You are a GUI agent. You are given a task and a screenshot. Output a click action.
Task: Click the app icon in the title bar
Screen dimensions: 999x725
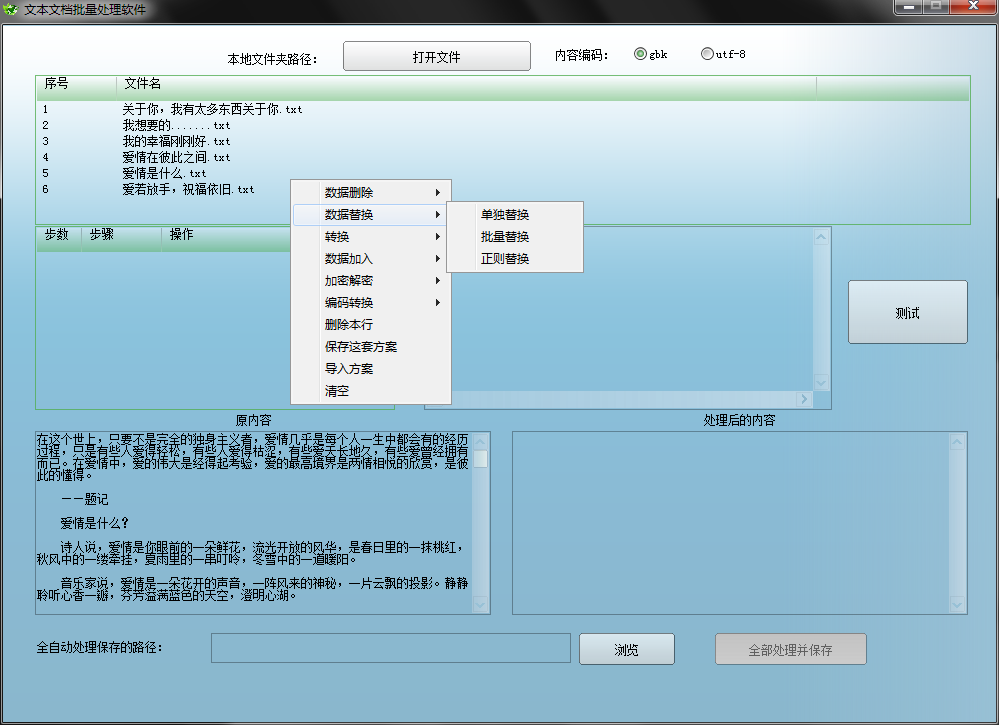tap(11, 8)
